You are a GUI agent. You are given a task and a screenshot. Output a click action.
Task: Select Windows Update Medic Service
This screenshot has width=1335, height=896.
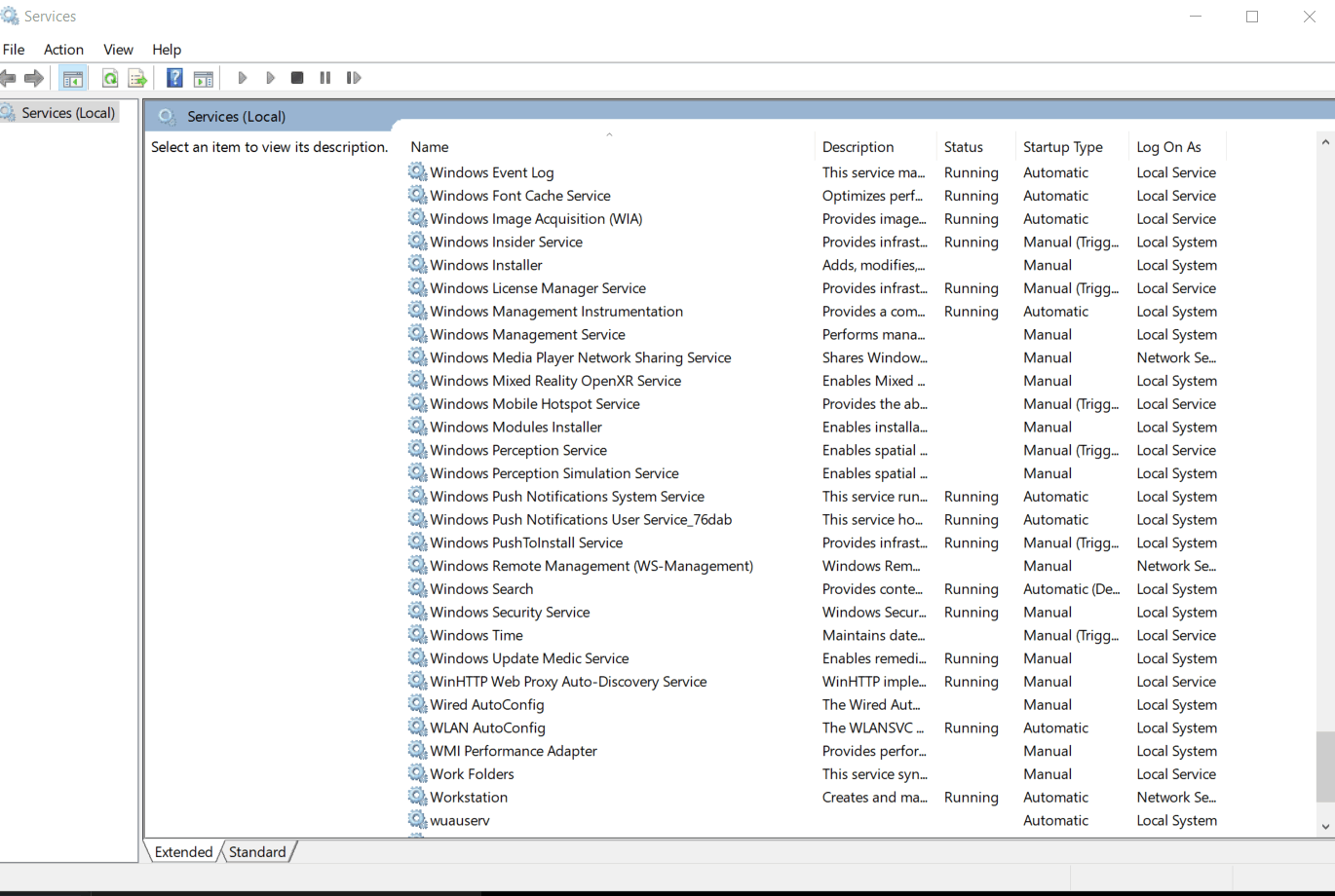click(x=529, y=658)
